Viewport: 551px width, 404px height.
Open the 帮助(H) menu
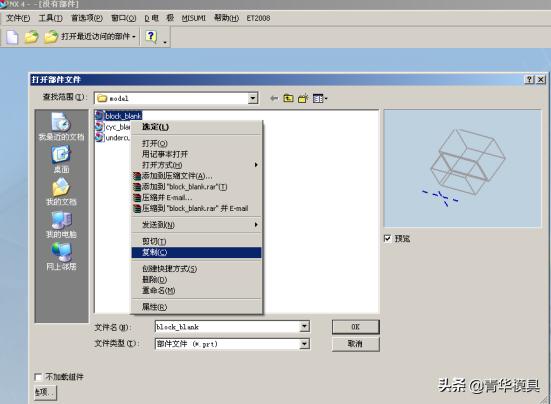pyautogui.click(x=227, y=18)
